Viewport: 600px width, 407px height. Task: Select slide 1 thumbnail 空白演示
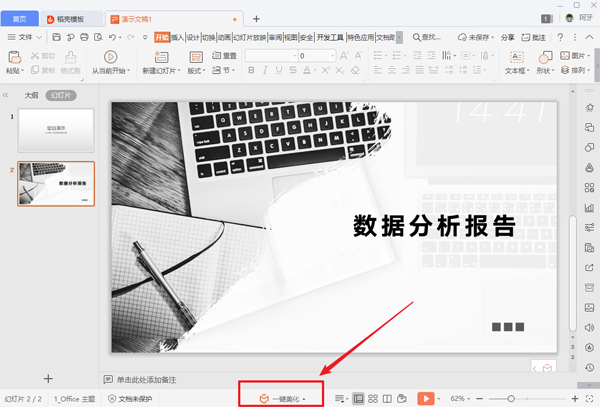pos(56,130)
